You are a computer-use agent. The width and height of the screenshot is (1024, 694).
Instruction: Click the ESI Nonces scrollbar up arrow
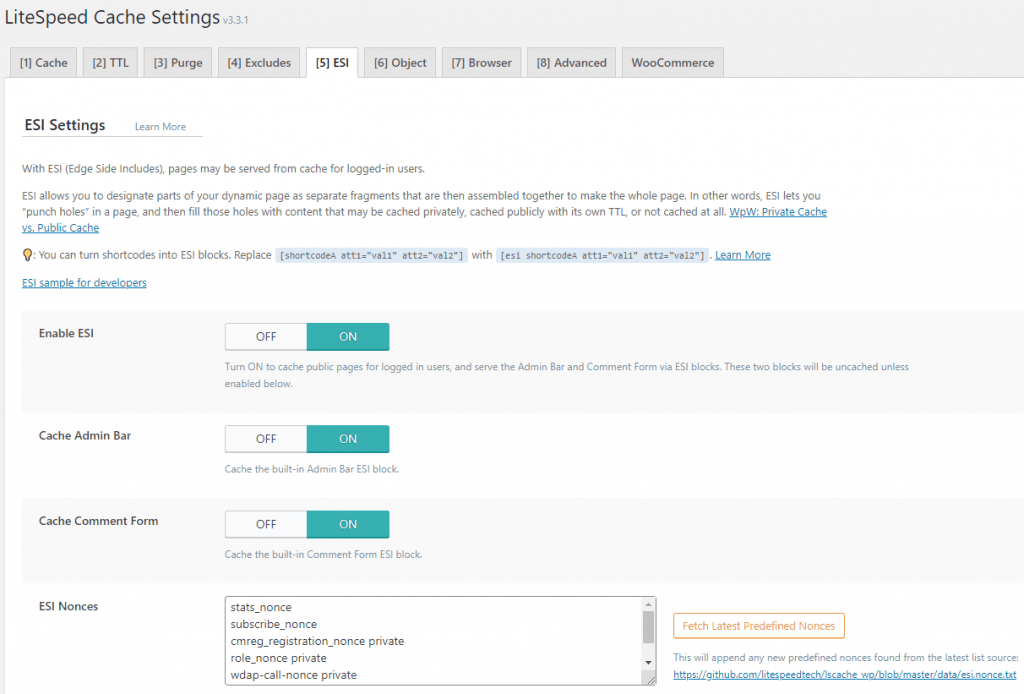coord(648,605)
